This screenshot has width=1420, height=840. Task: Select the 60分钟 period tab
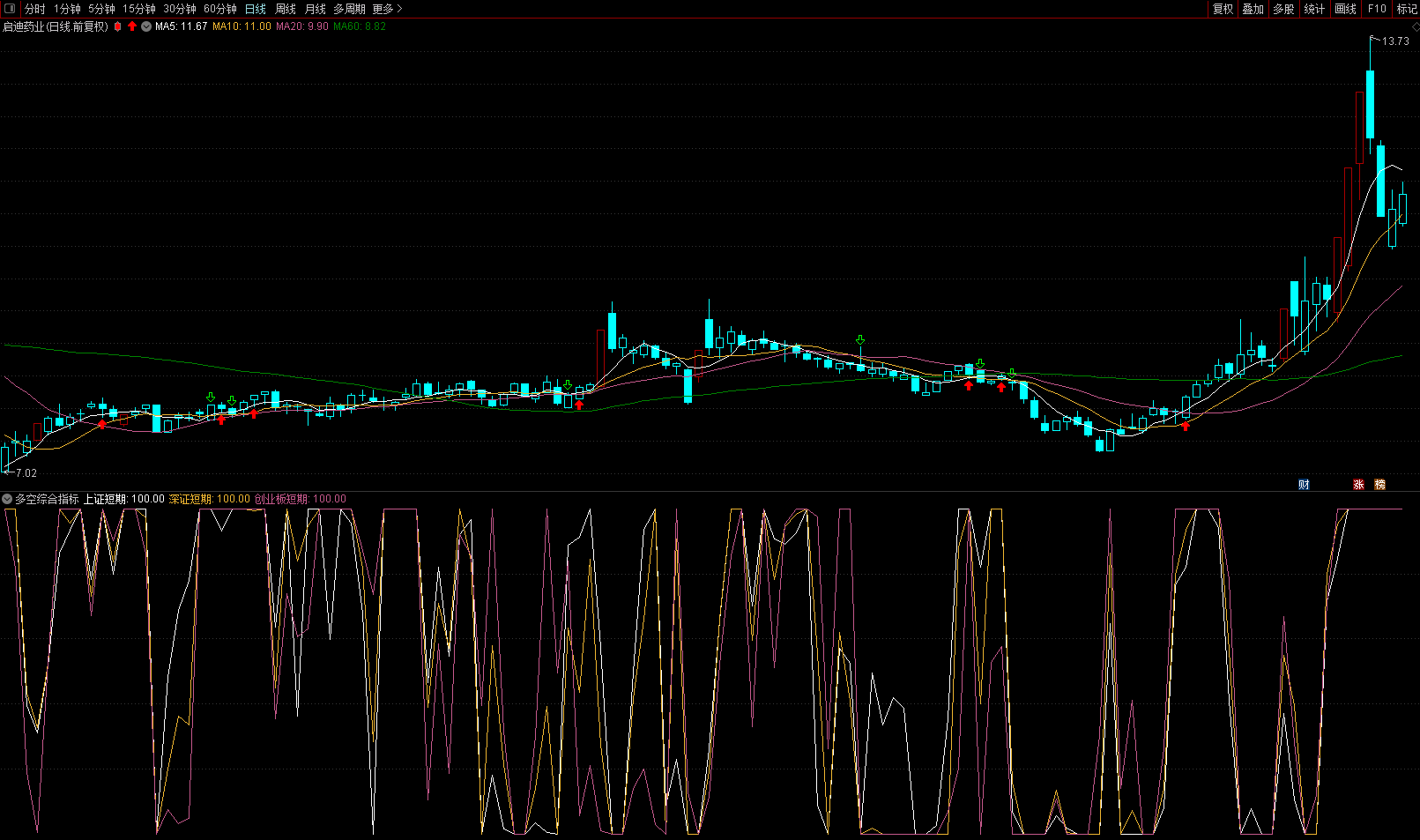click(x=220, y=9)
